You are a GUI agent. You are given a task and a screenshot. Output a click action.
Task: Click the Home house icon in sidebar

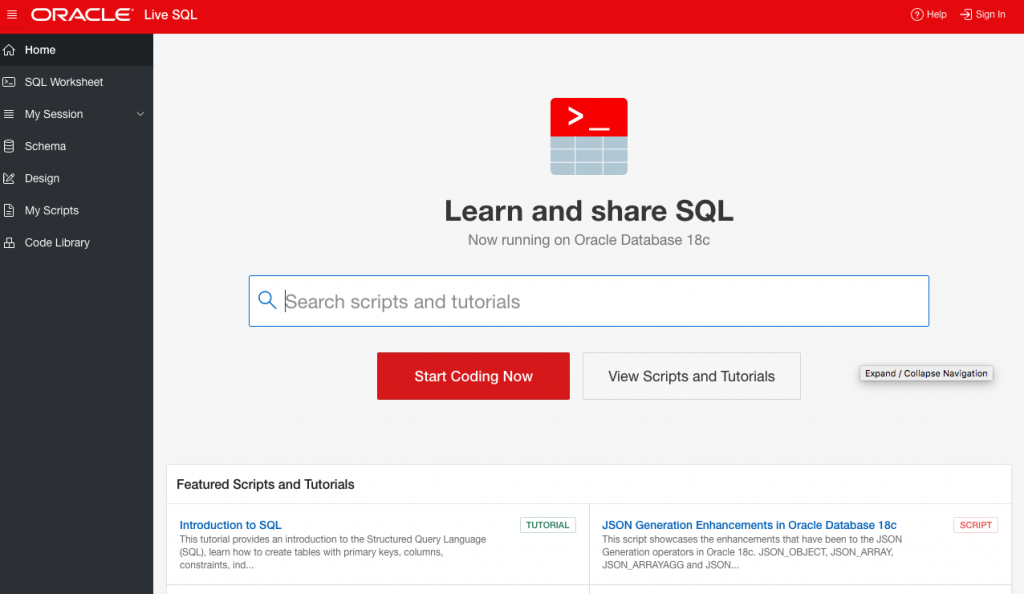pos(9,50)
